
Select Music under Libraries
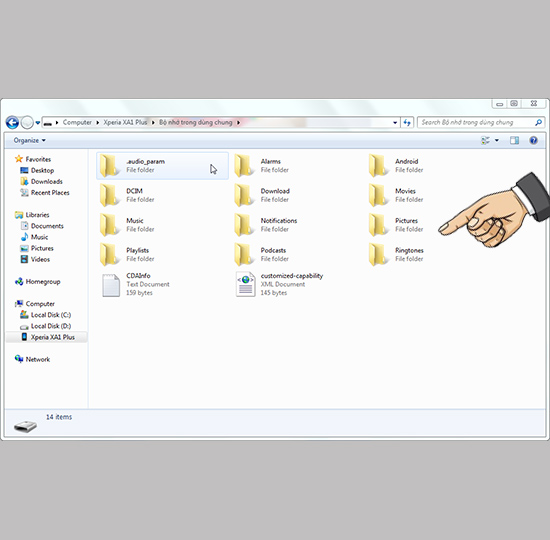[39, 237]
